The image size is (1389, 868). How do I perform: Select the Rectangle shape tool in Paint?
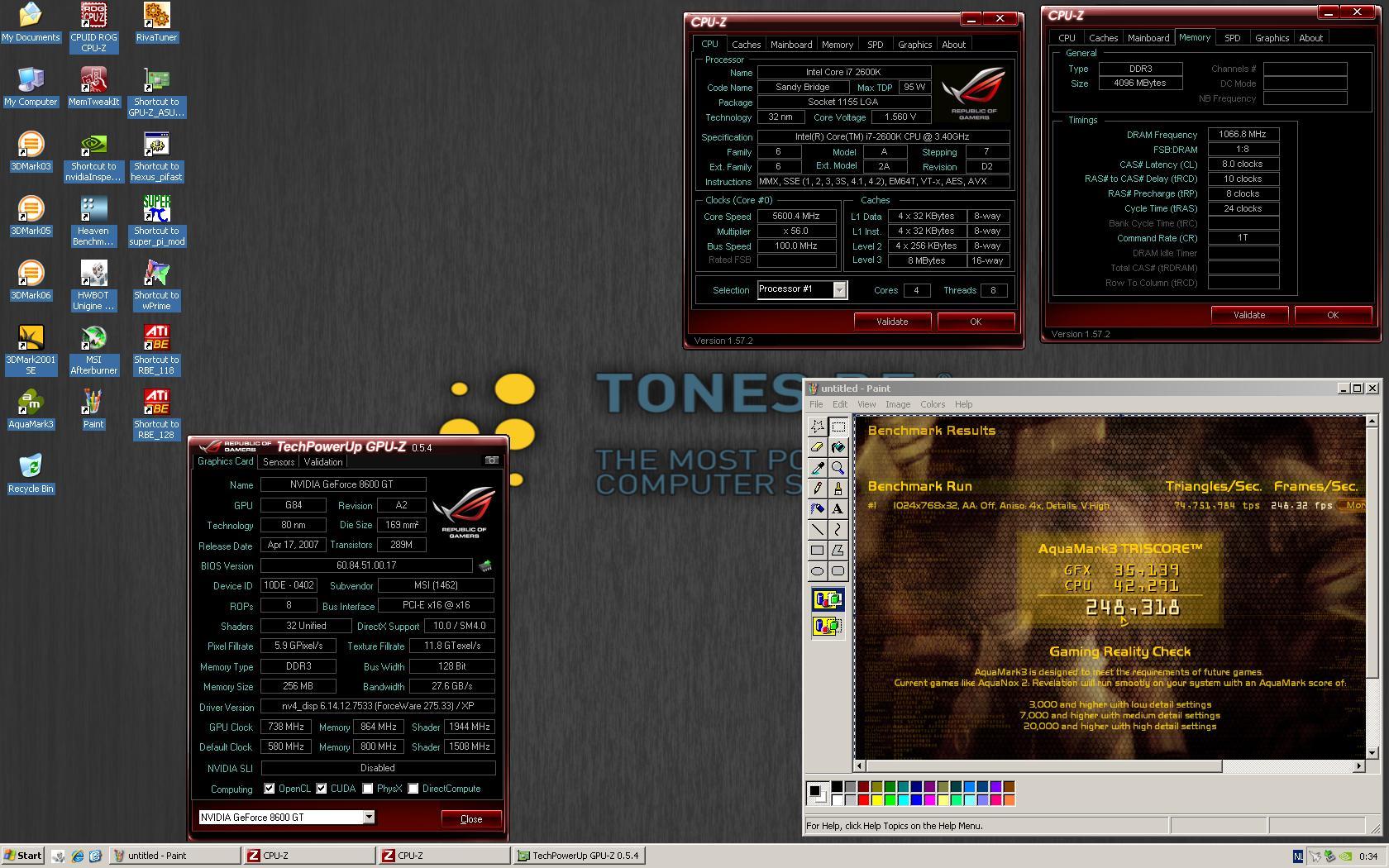pos(817,551)
